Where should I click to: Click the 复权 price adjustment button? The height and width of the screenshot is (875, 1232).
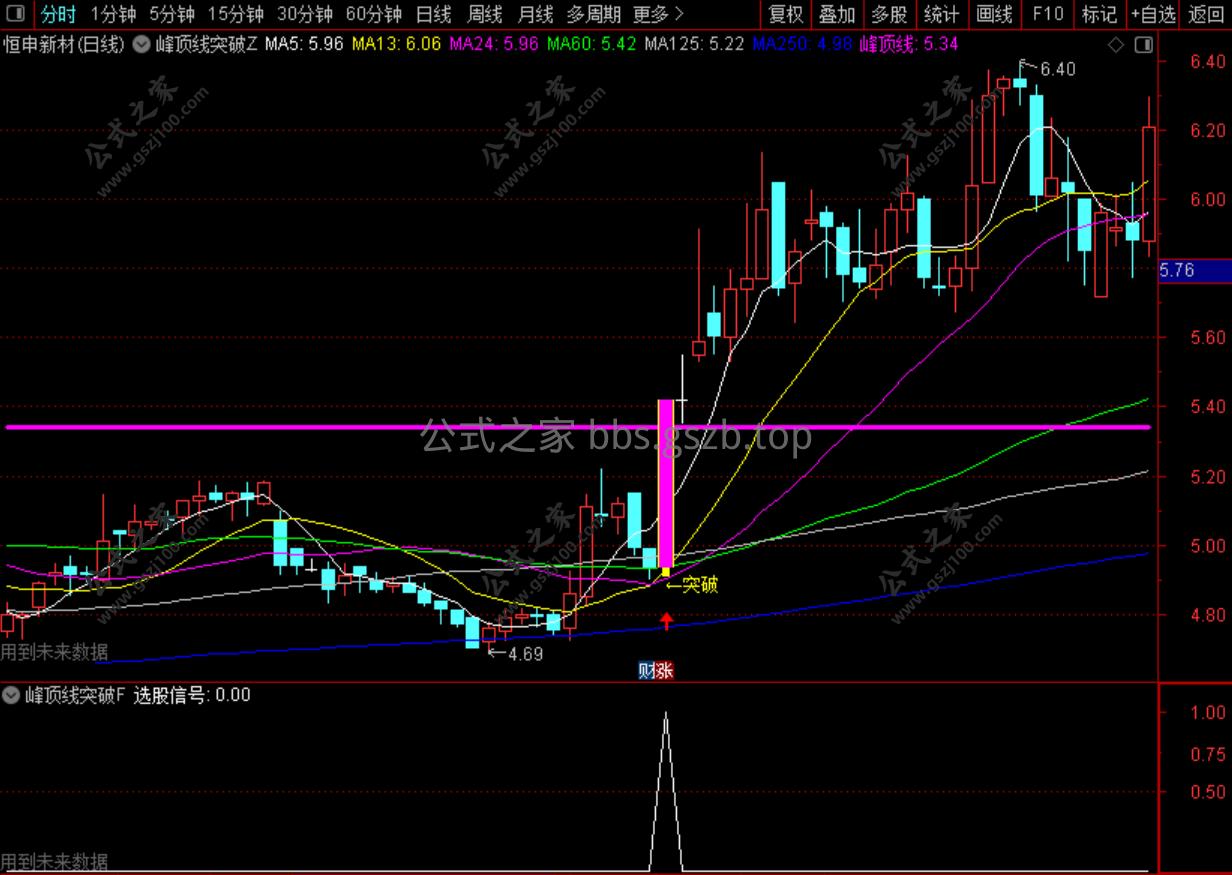pyautogui.click(x=786, y=14)
